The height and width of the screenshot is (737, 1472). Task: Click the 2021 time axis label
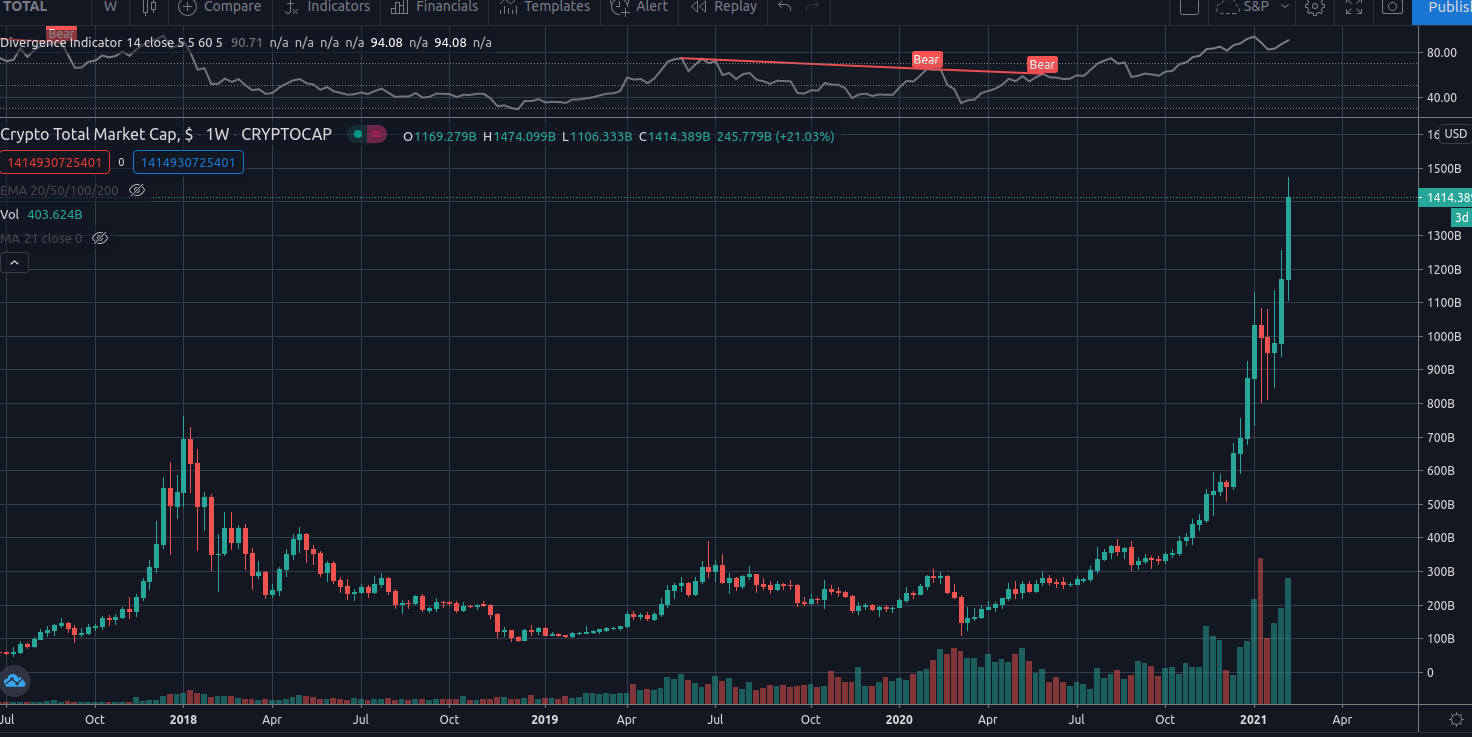tap(1254, 719)
